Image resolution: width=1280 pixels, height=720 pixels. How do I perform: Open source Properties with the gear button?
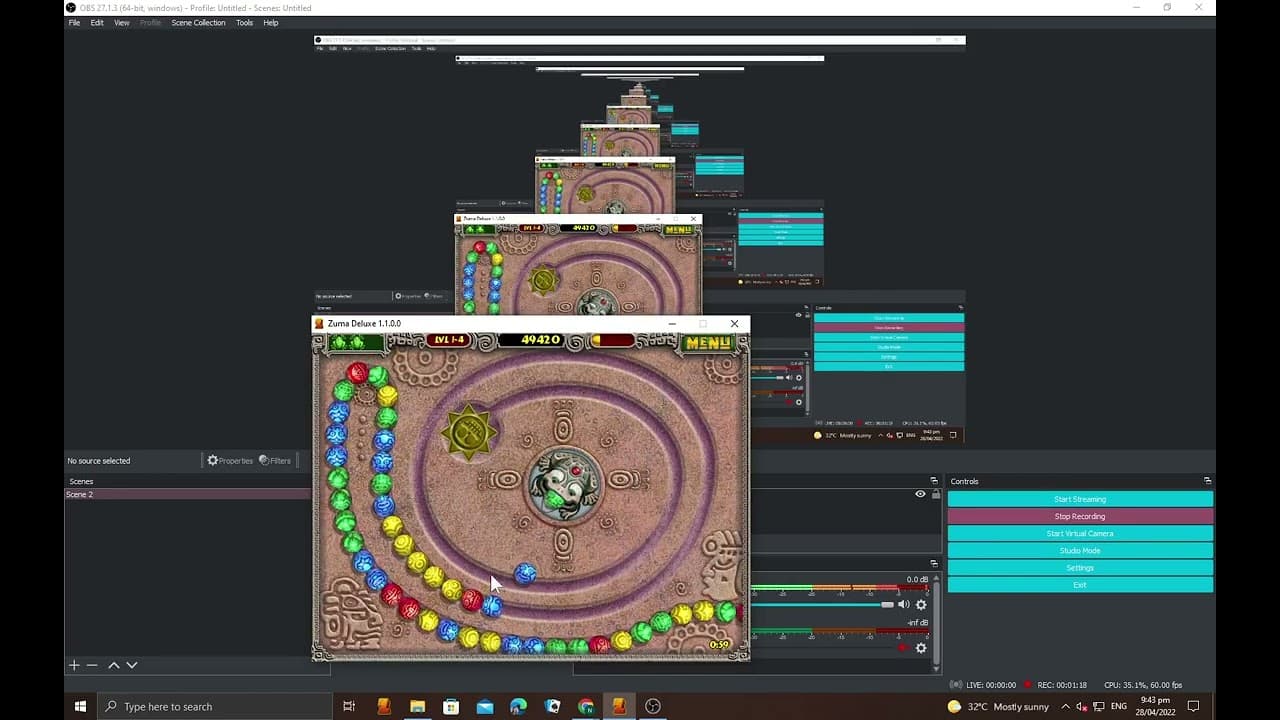[x=230, y=461]
